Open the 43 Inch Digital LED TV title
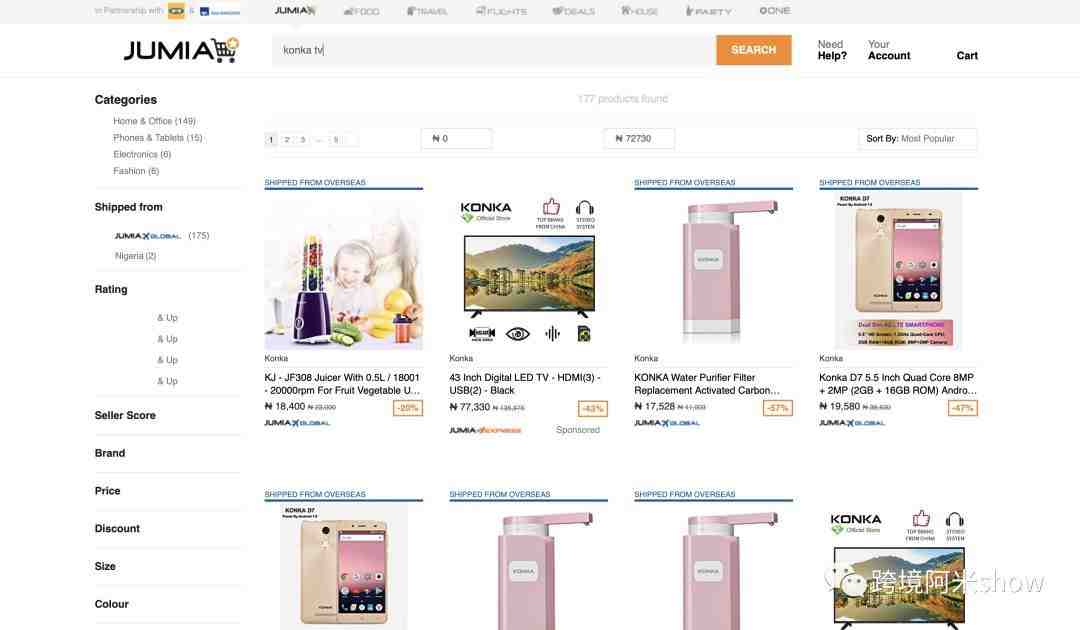Viewport: 1080px width, 630px height. pos(525,384)
